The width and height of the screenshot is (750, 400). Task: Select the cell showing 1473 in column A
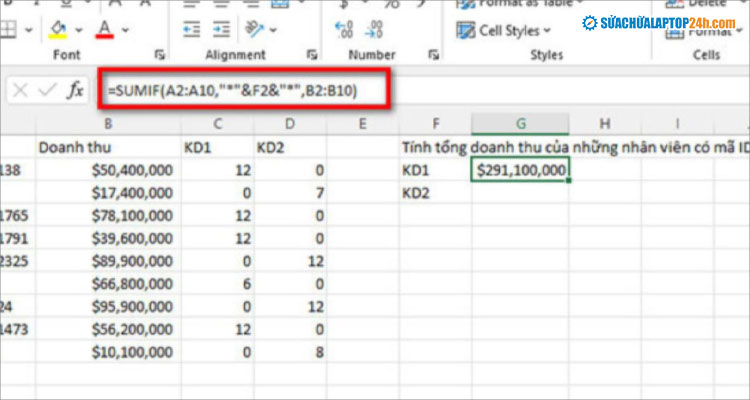pos(18,330)
